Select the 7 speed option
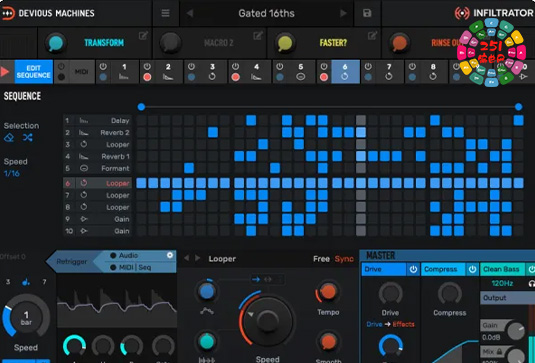This screenshot has width=535, height=363. 44,282
